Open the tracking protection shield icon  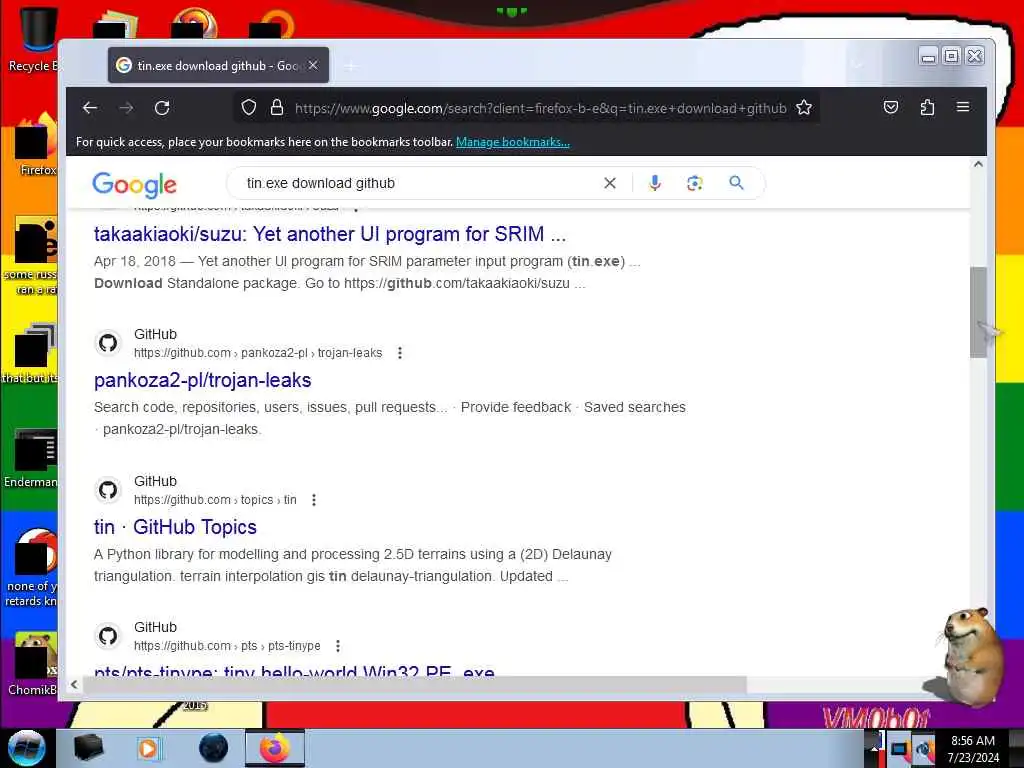tap(249, 108)
